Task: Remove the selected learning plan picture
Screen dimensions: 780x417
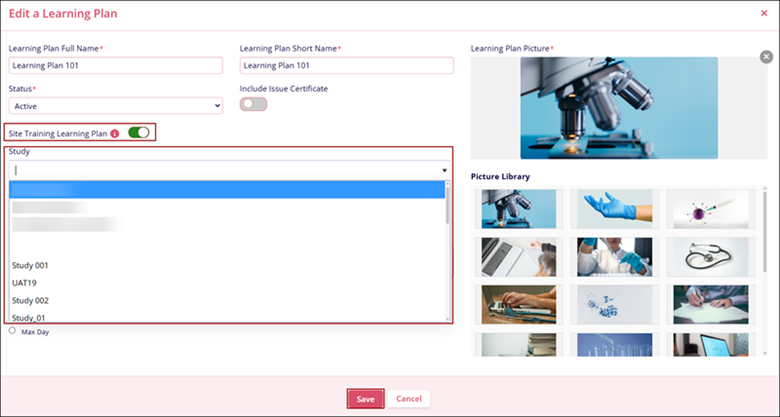Action: click(766, 57)
